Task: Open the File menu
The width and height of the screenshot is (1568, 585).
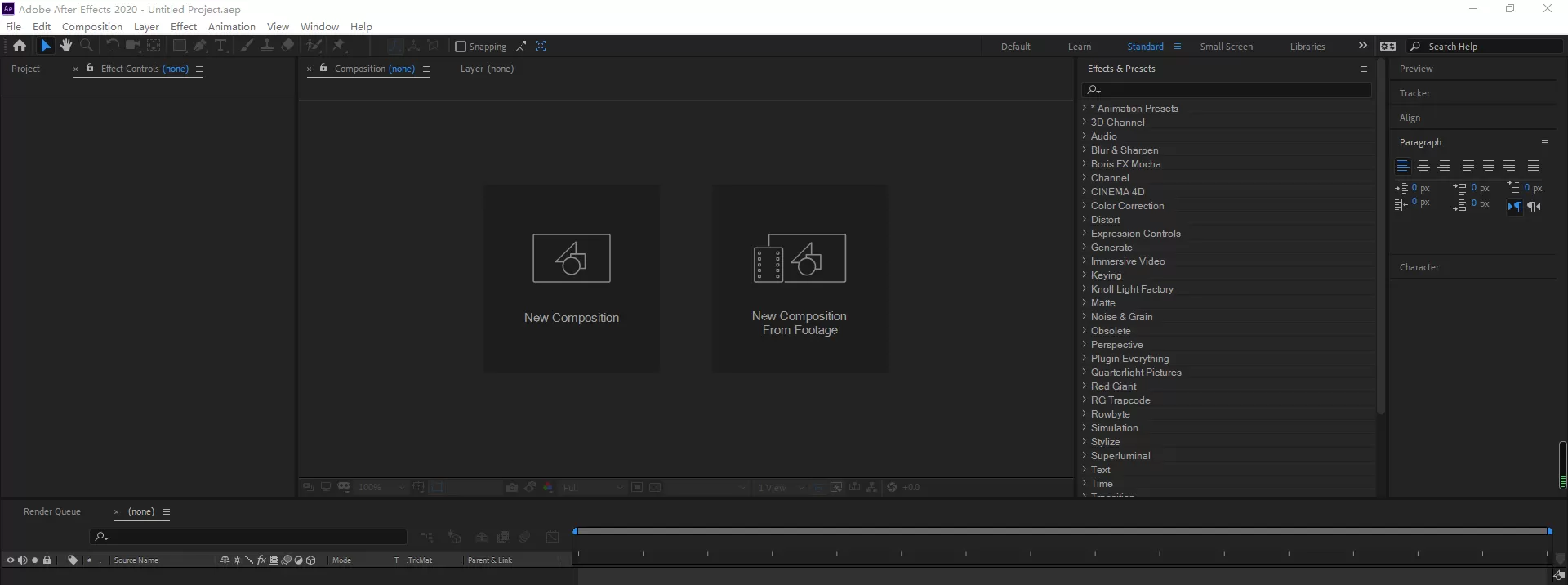Action: pyautogui.click(x=14, y=26)
